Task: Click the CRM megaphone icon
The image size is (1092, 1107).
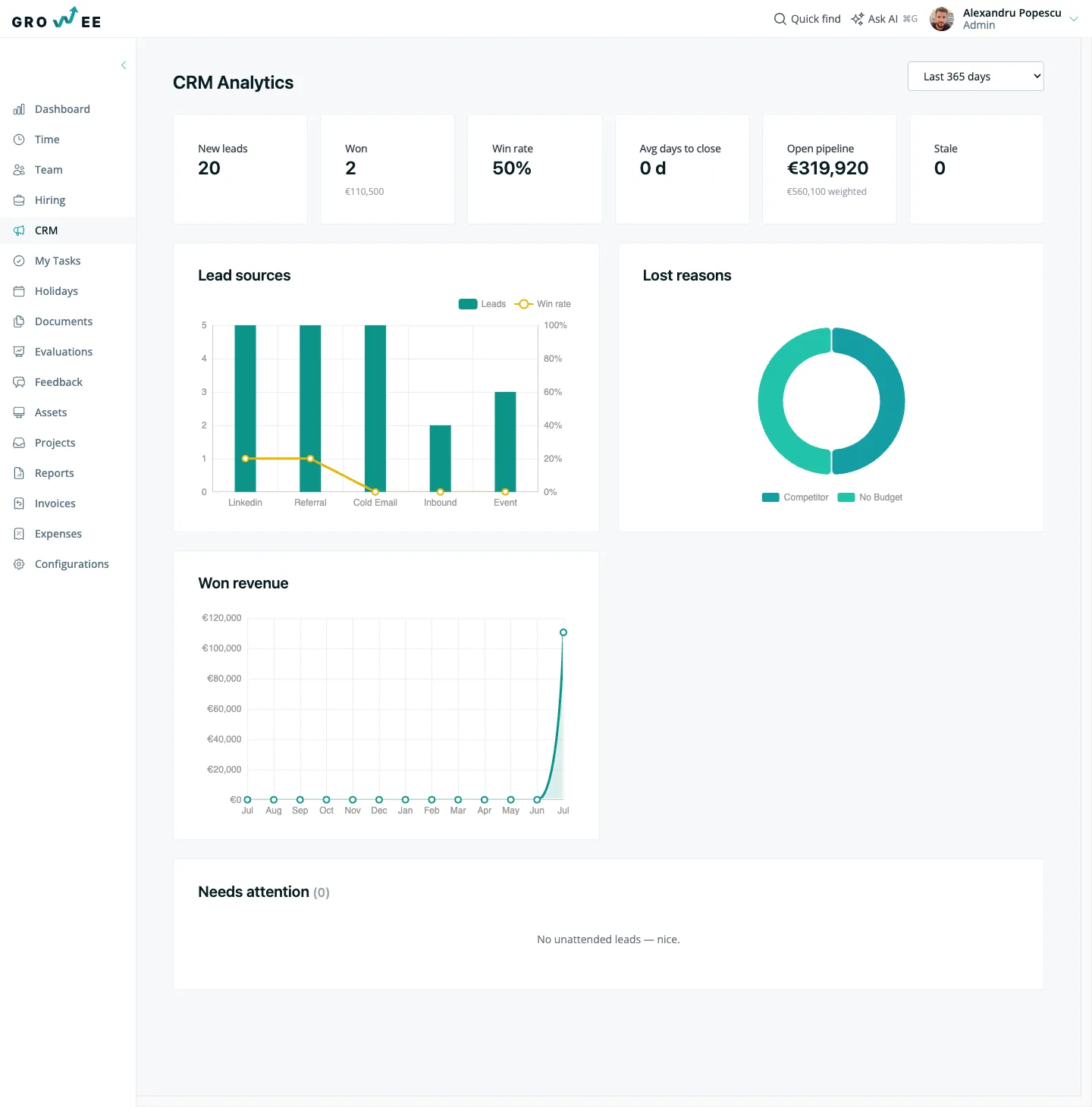Action: [x=19, y=230]
